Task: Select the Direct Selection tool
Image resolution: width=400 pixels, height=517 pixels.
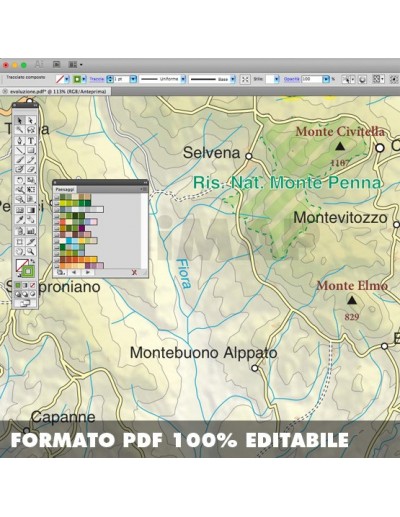Action: pos(30,120)
